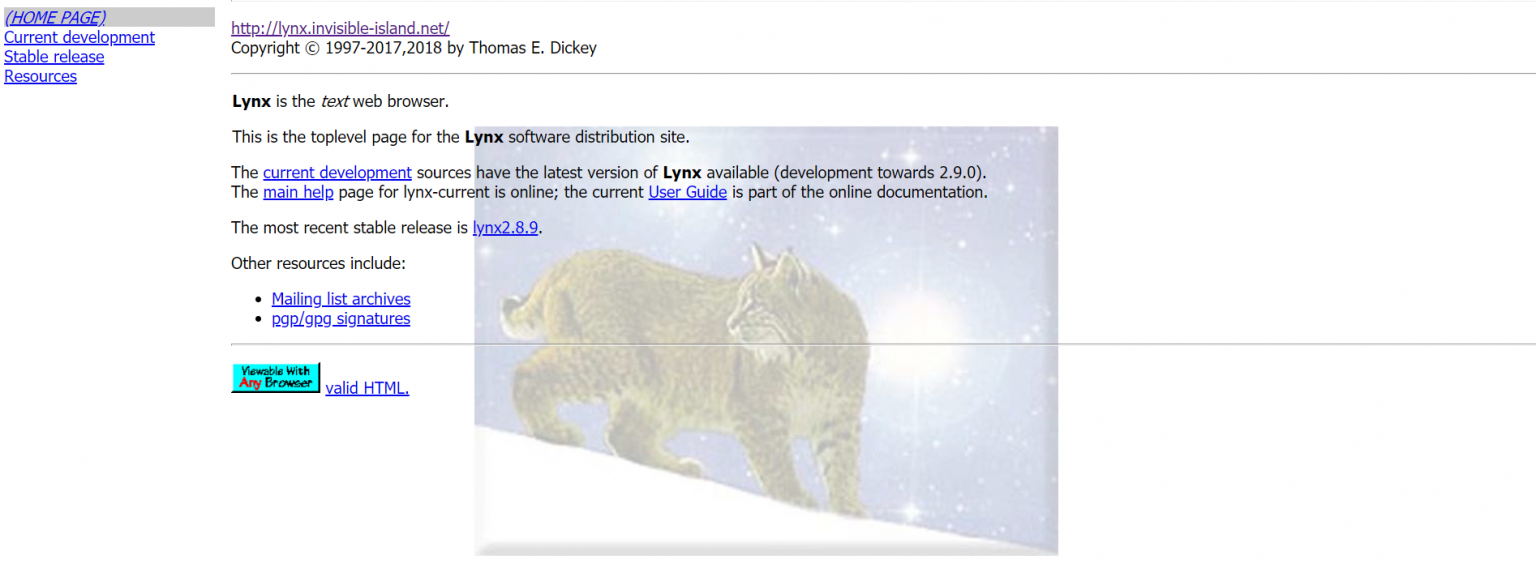Open the Resources sidebar item

tap(40, 76)
